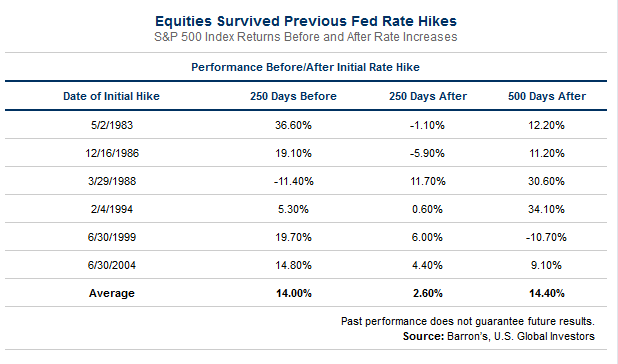Select the 6/30/2004 date cell
Screen dimensions: 618x364
112,265
